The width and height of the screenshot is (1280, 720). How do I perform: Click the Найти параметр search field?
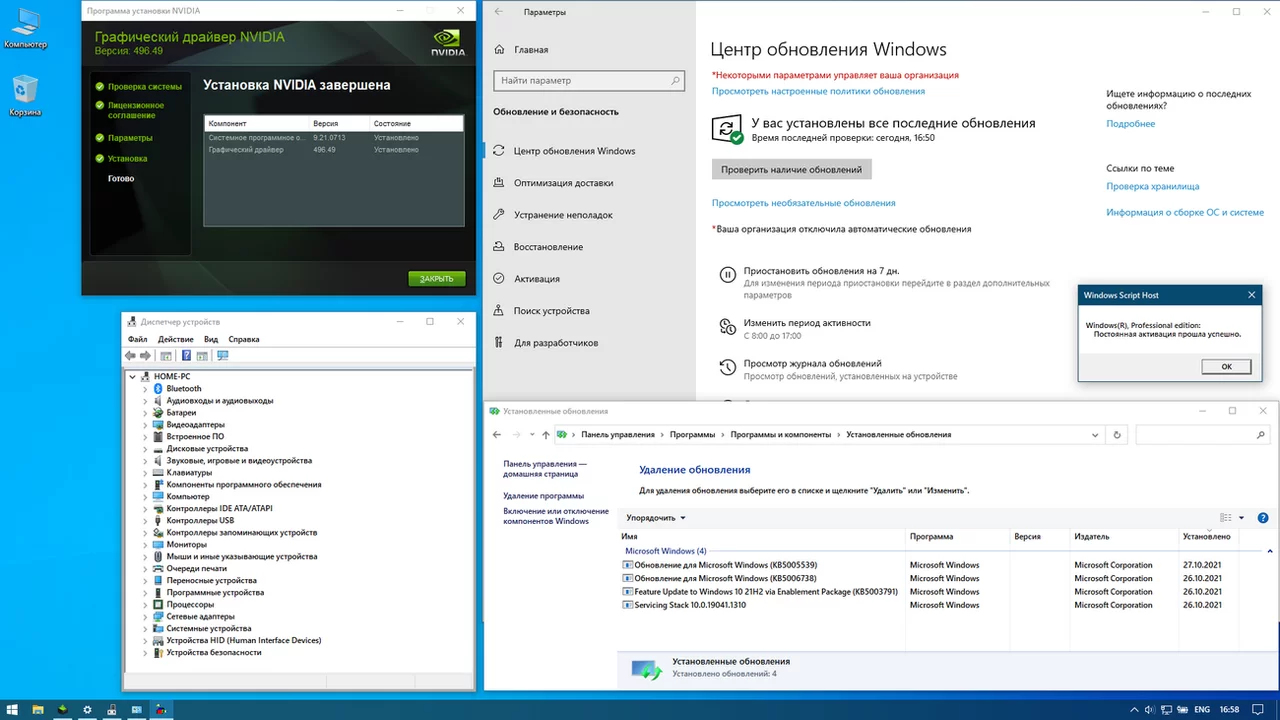[x=590, y=80]
